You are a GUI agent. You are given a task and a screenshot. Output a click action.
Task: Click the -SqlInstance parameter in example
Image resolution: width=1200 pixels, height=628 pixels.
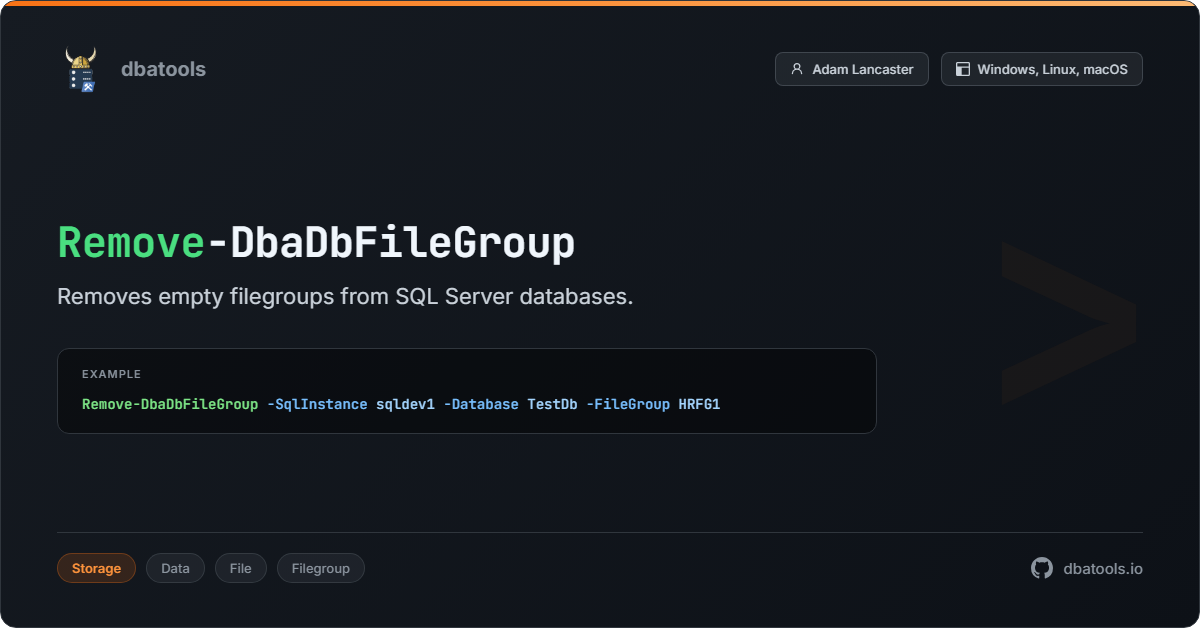[x=317, y=404]
